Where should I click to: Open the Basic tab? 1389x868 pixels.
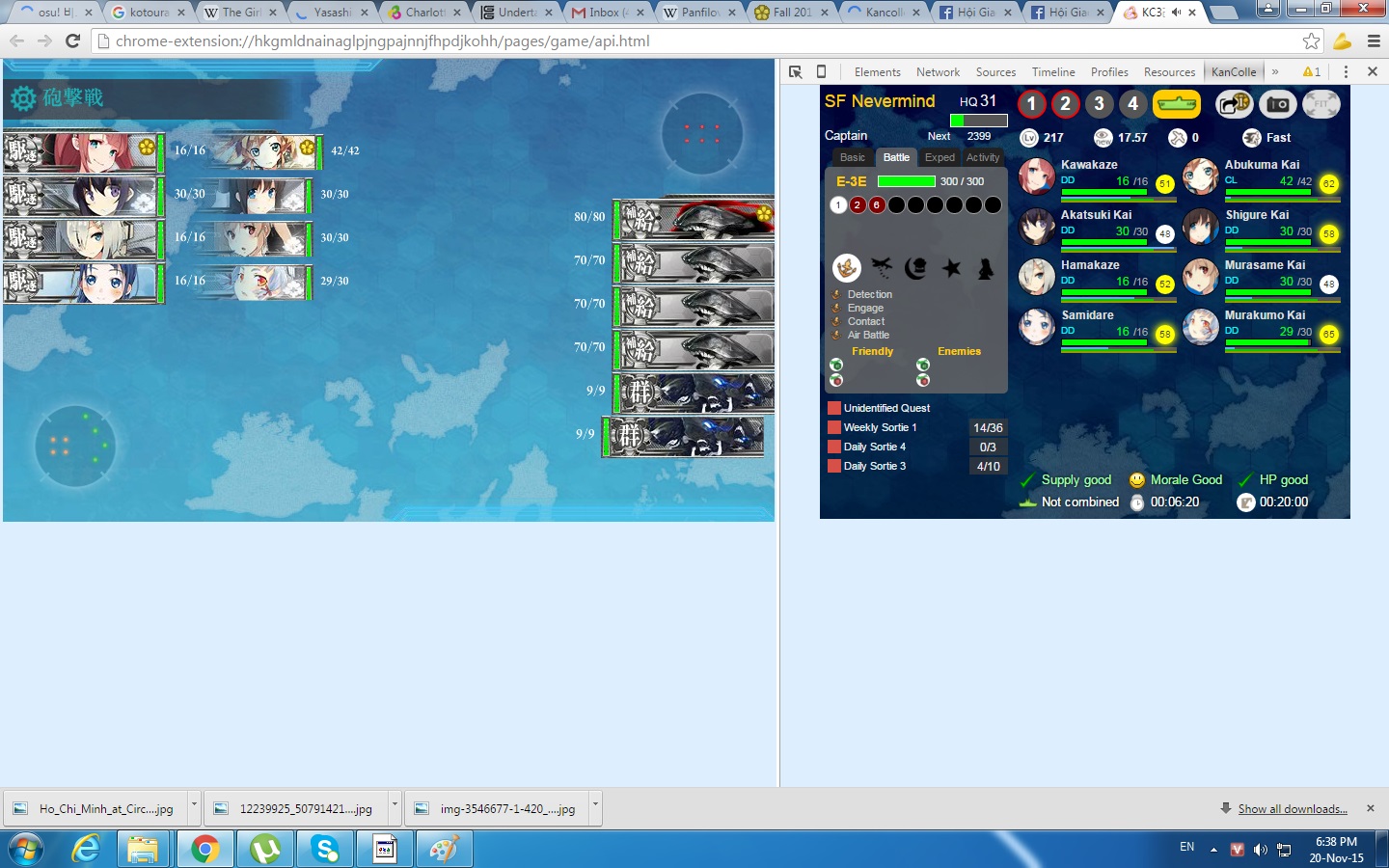click(x=853, y=157)
